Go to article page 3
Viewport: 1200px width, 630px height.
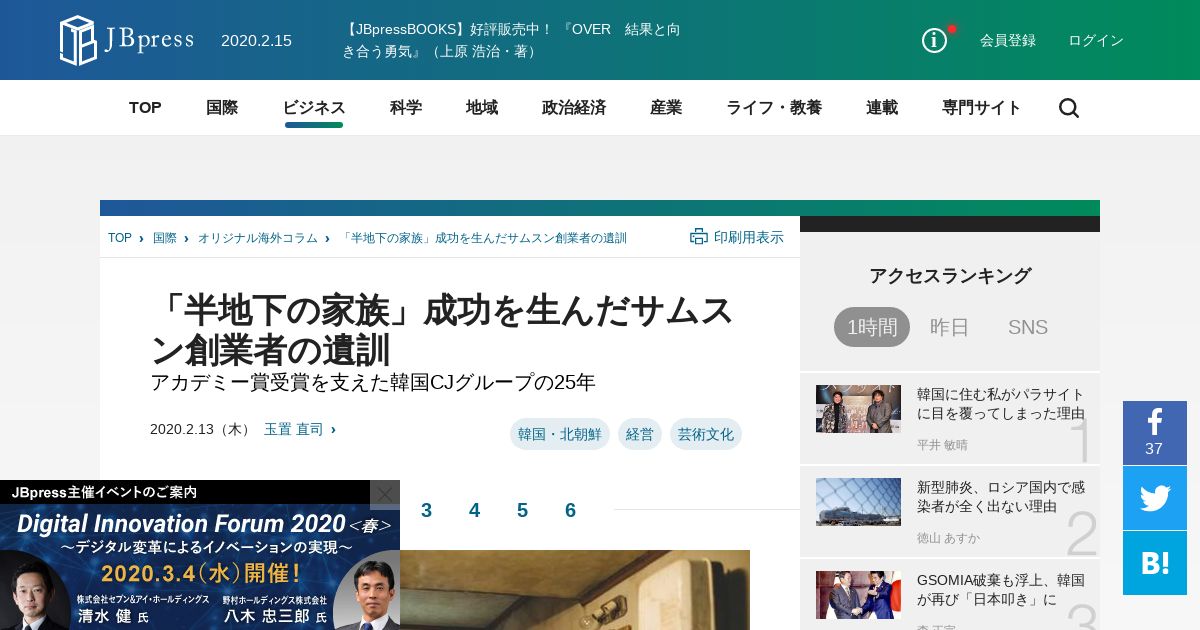click(426, 511)
